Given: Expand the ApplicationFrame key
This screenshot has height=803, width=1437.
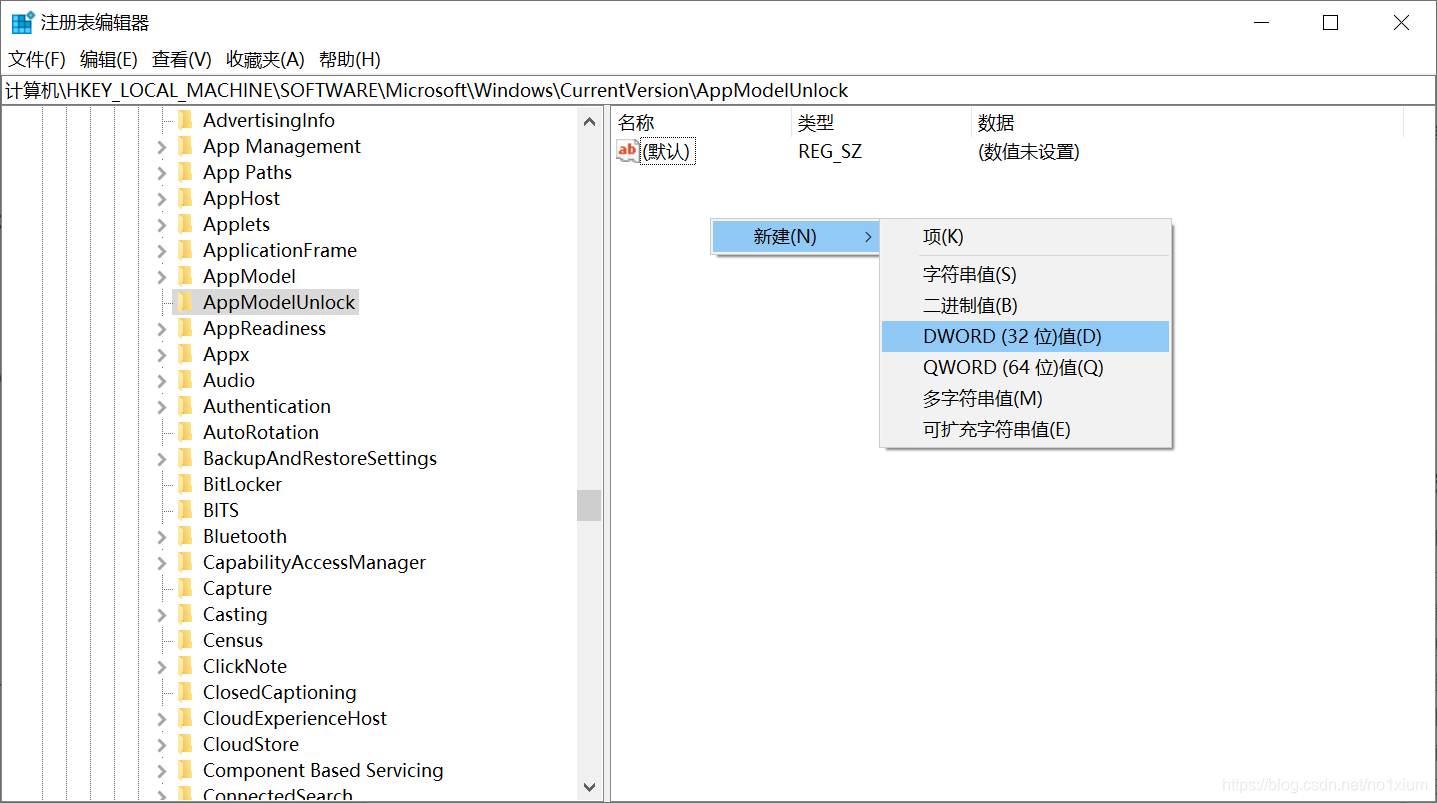Looking at the screenshot, I should tap(162, 251).
